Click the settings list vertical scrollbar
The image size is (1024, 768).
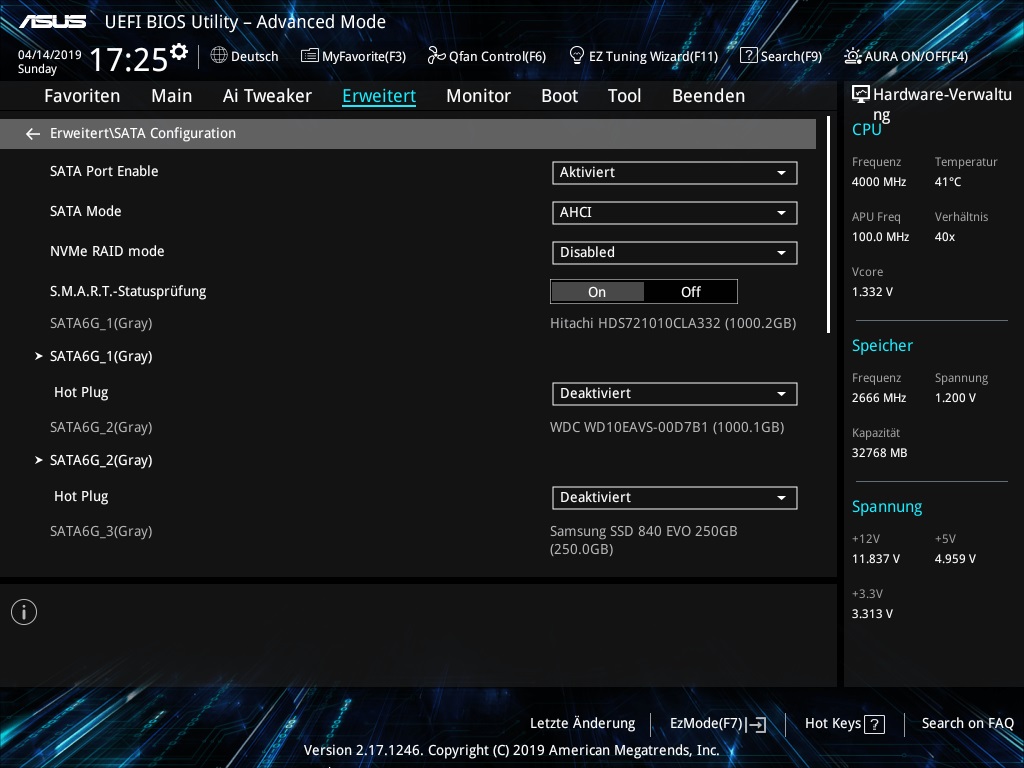coord(828,225)
